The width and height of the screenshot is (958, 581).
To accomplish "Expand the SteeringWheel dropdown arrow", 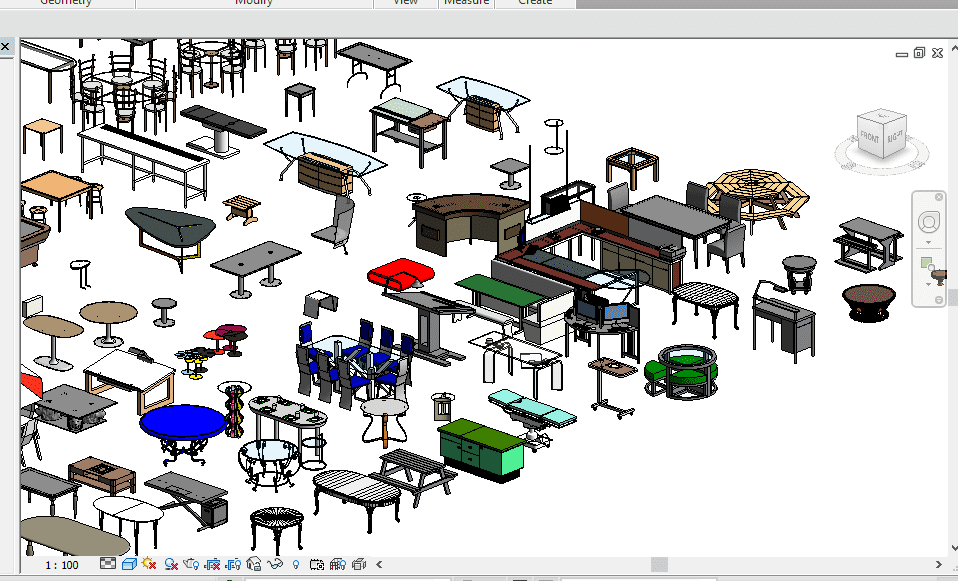I will click(x=929, y=242).
